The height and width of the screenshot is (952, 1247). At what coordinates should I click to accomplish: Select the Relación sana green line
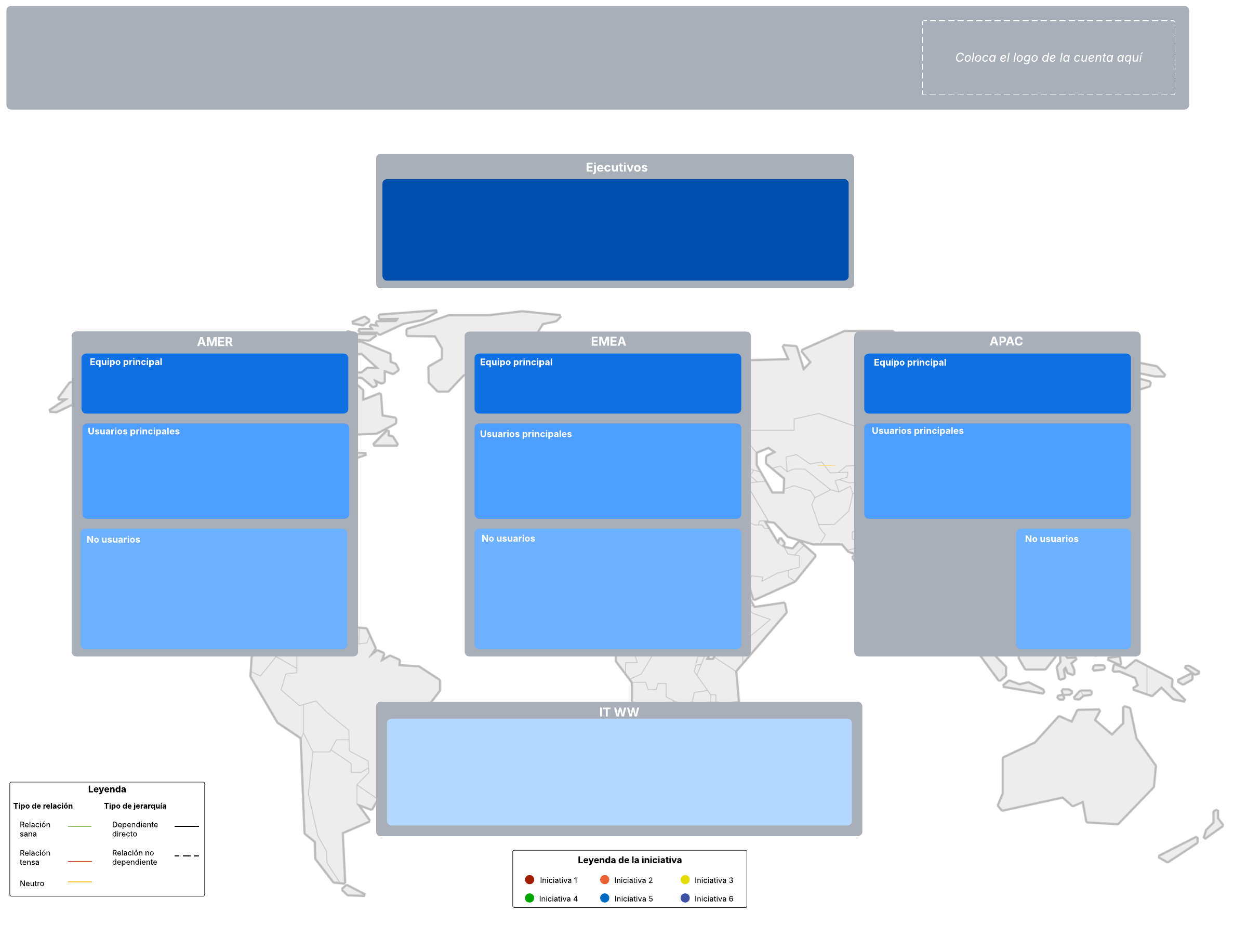point(79,826)
